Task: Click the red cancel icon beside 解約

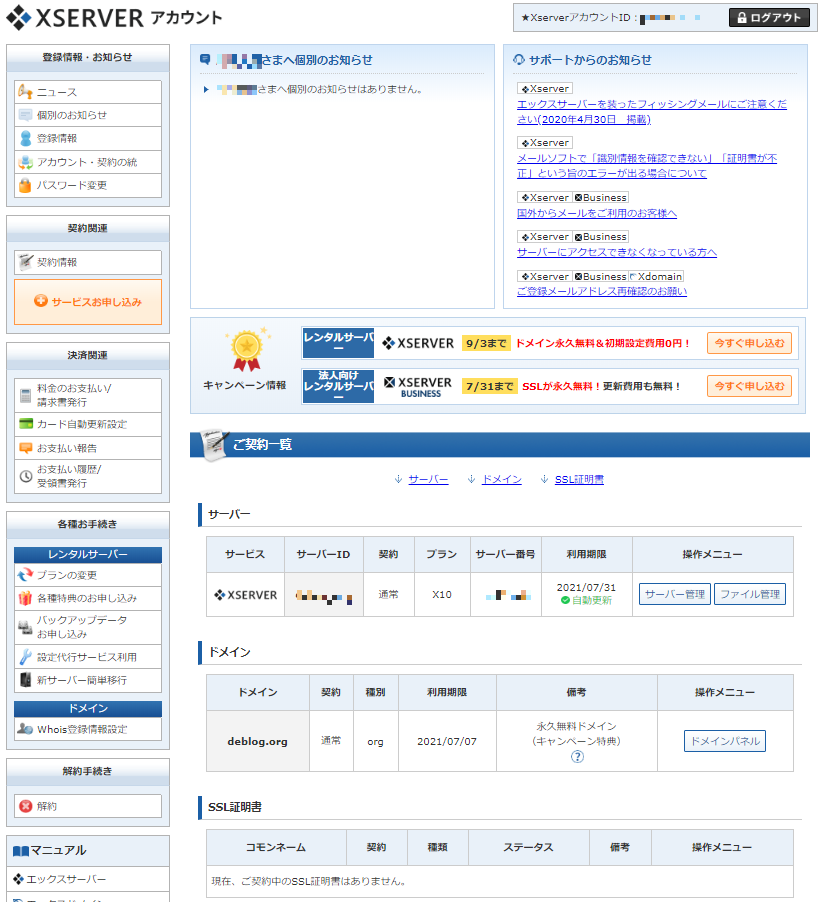Action: pyautogui.click(x=25, y=806)
